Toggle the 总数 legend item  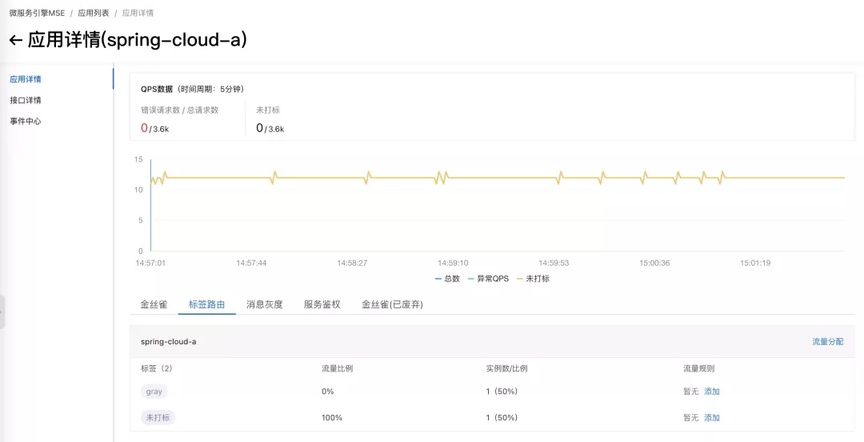(447, 279)
